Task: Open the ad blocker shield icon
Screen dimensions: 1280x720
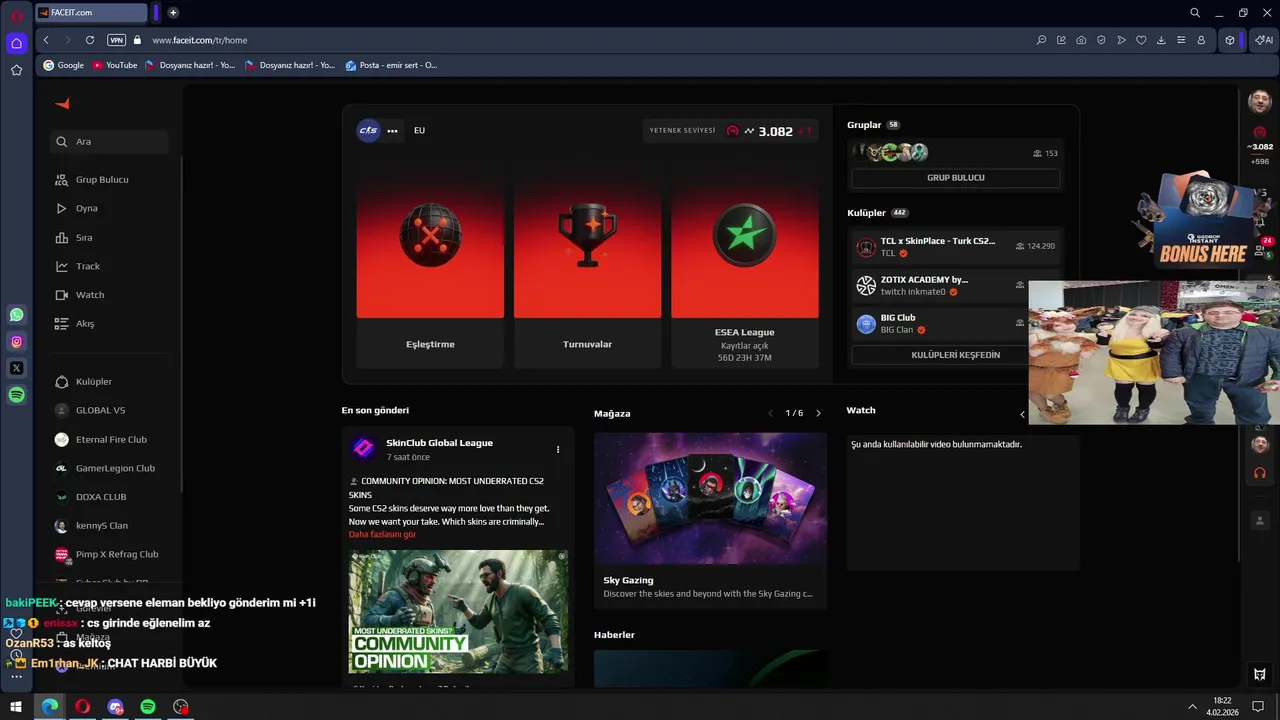Action: (1101, 40)
